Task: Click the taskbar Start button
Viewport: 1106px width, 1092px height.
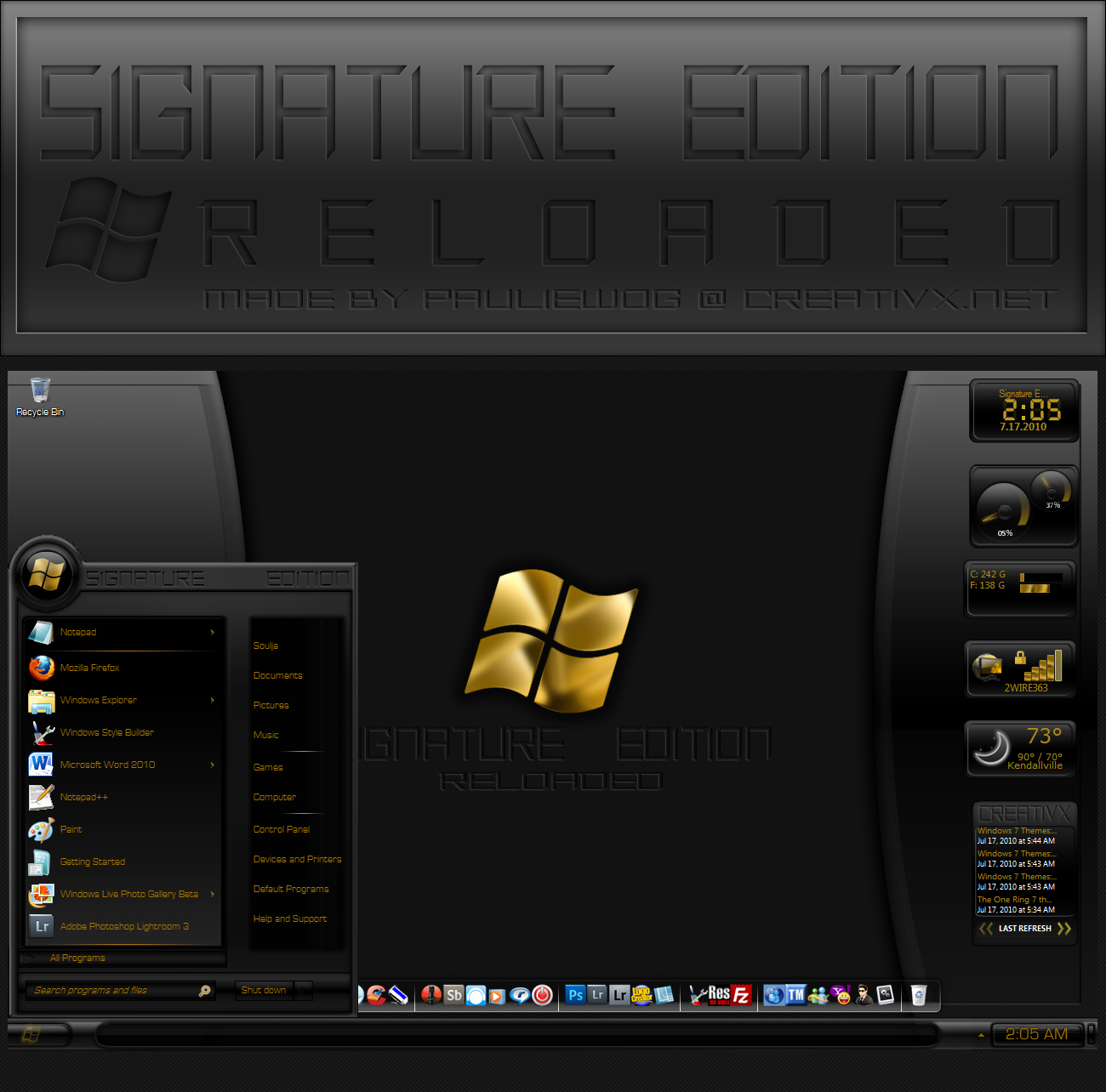Action: coord(31,1034)
